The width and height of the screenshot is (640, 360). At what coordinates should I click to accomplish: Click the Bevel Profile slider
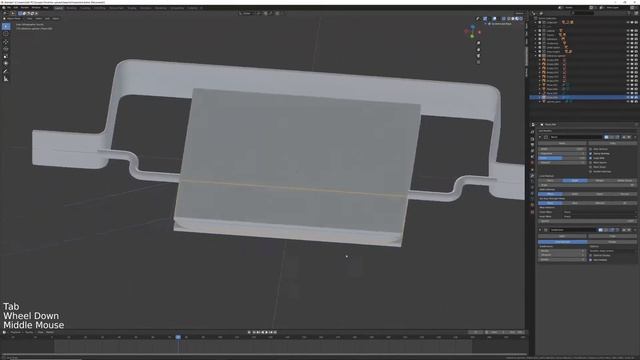(x=562, y=158)
